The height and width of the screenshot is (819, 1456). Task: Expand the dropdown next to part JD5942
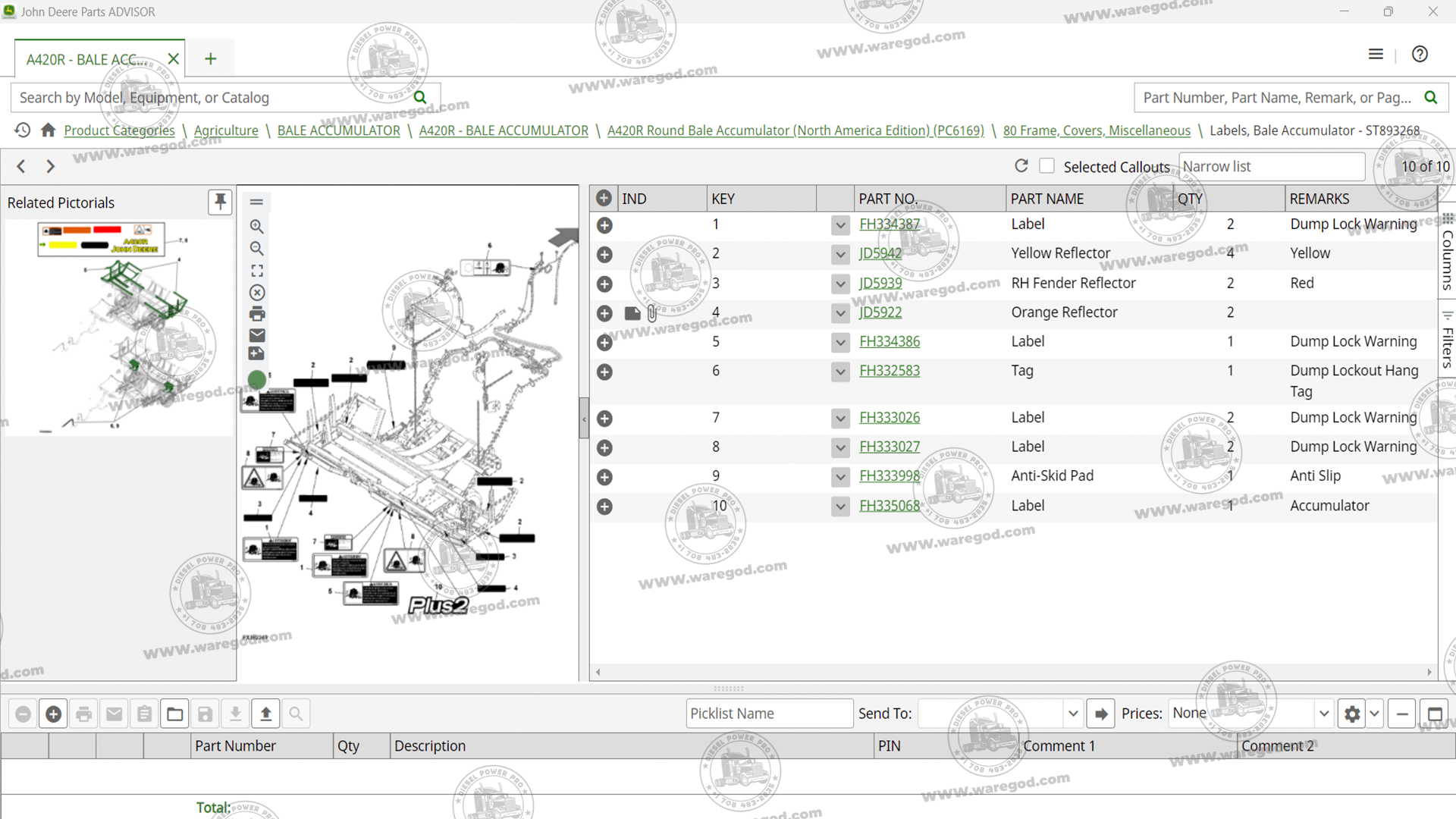coord(840,255)
